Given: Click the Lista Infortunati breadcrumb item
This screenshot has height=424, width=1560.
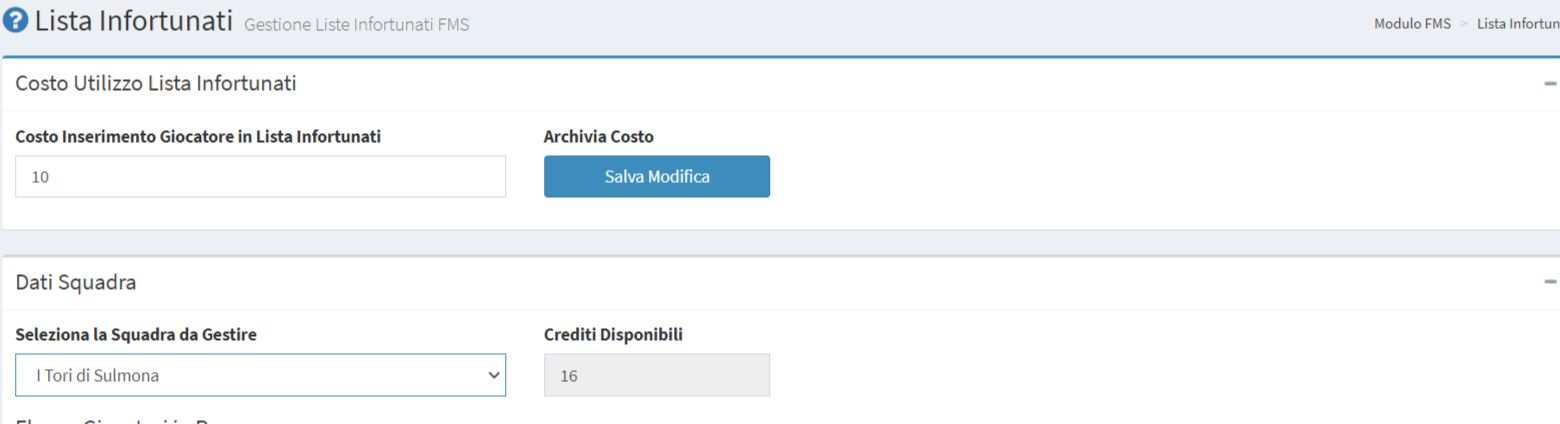Looking at the screenshot, I should click(x=1517, y=23).
